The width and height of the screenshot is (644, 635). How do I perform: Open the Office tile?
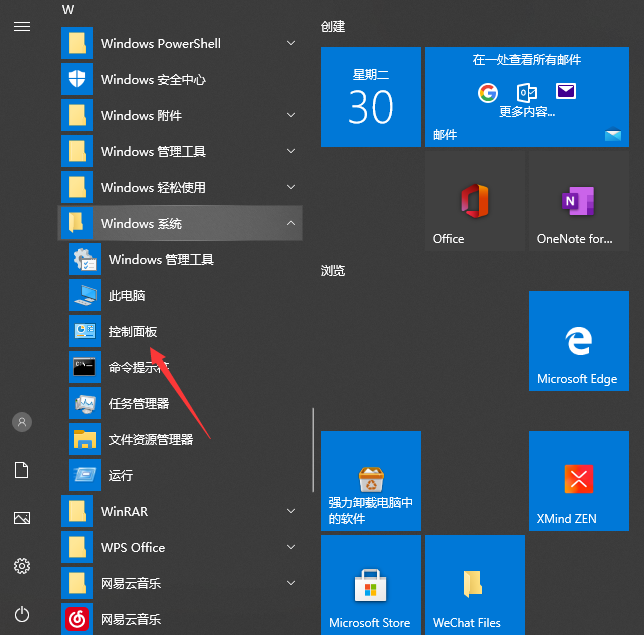coord(474,203)
